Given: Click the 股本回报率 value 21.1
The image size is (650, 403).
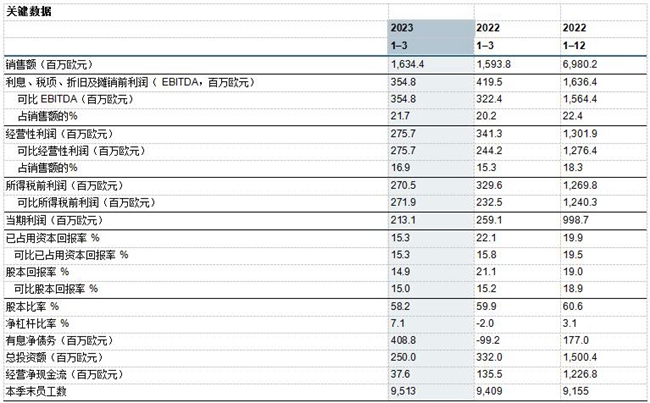Looking at the screenshot, I should (x=487, y=272).
